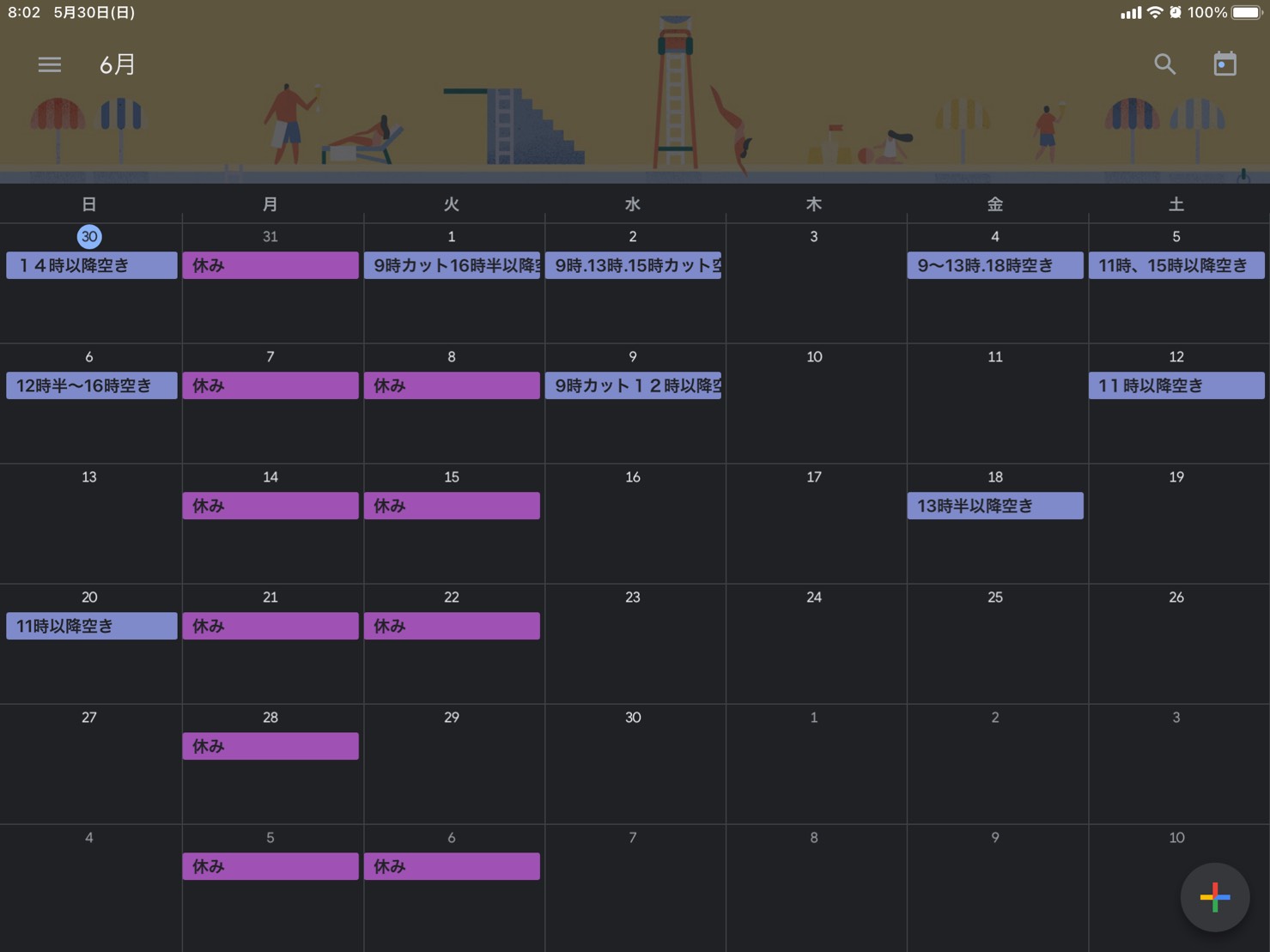Open 休み event on Tuesday June 22
This screenshot has width=1270, height=952.
tap(452, 626)
